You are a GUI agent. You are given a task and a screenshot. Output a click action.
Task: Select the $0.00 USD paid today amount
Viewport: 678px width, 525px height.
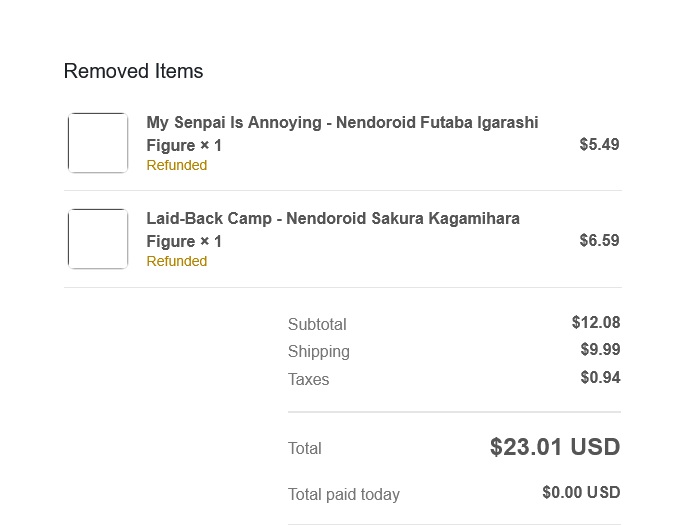pos(581,493)
